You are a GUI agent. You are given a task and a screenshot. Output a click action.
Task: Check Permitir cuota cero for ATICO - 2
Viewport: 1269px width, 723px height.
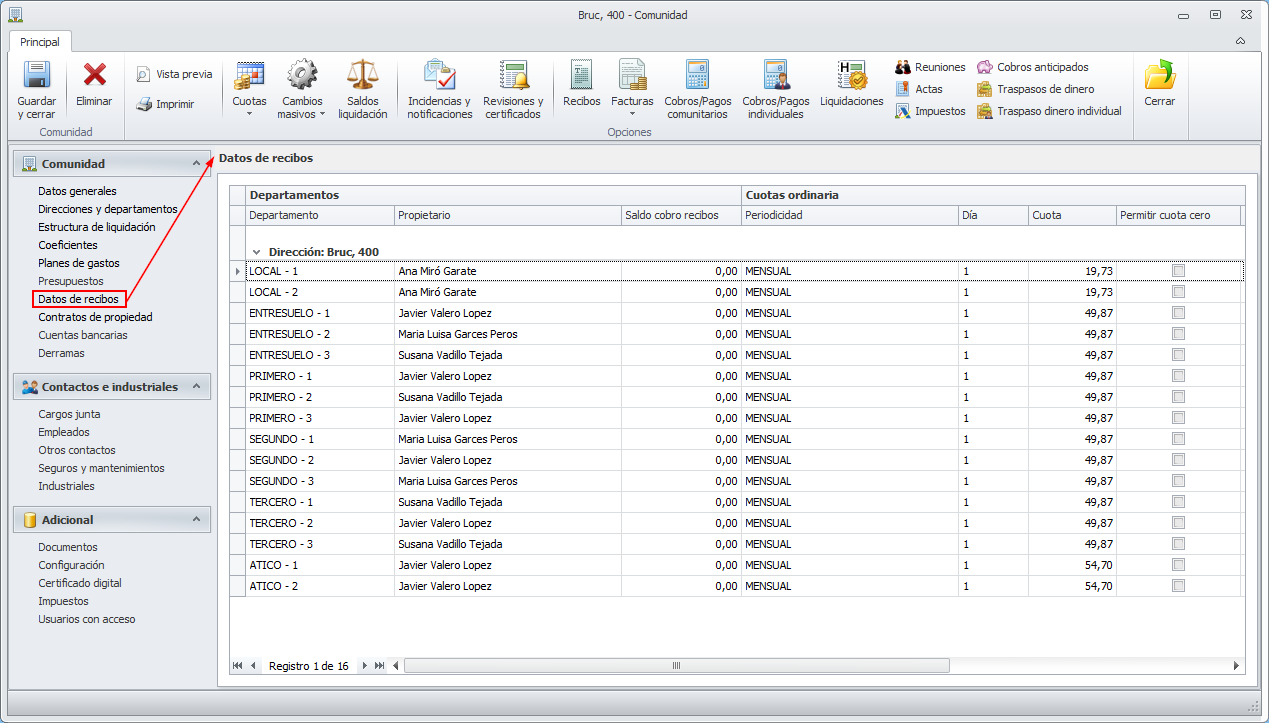(1178, 586)
